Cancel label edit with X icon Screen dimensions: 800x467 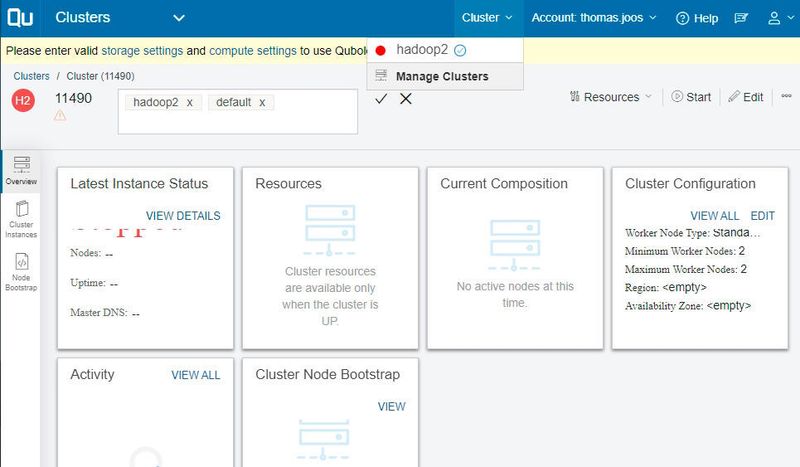pyautogui.click(x=406, y=99)
